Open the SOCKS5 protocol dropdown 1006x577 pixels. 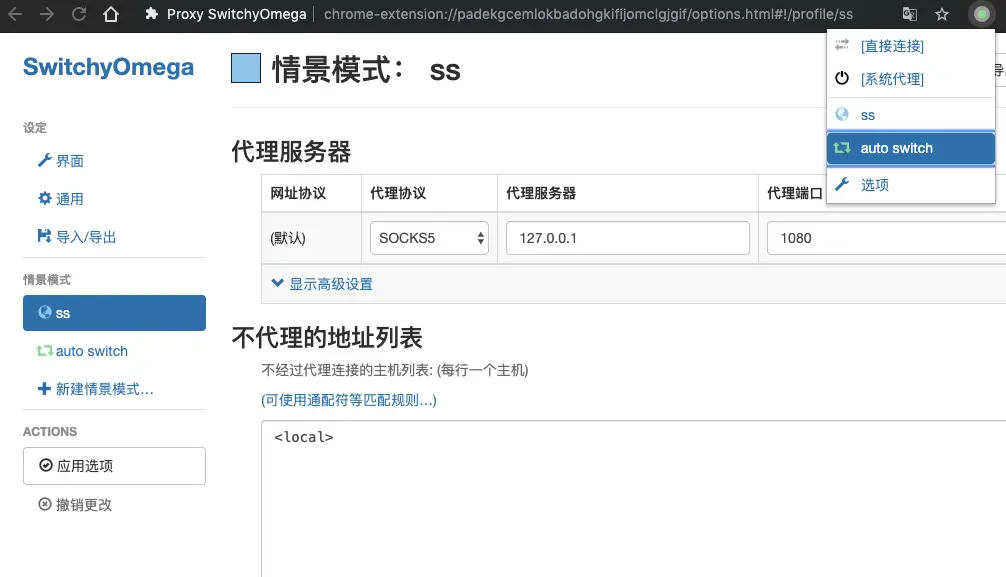click(x=429, y=238)
